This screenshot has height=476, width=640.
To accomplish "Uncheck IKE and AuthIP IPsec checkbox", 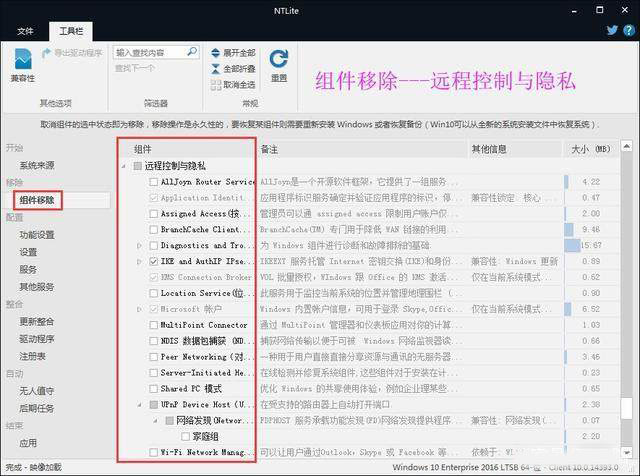I will pos(153,261).
